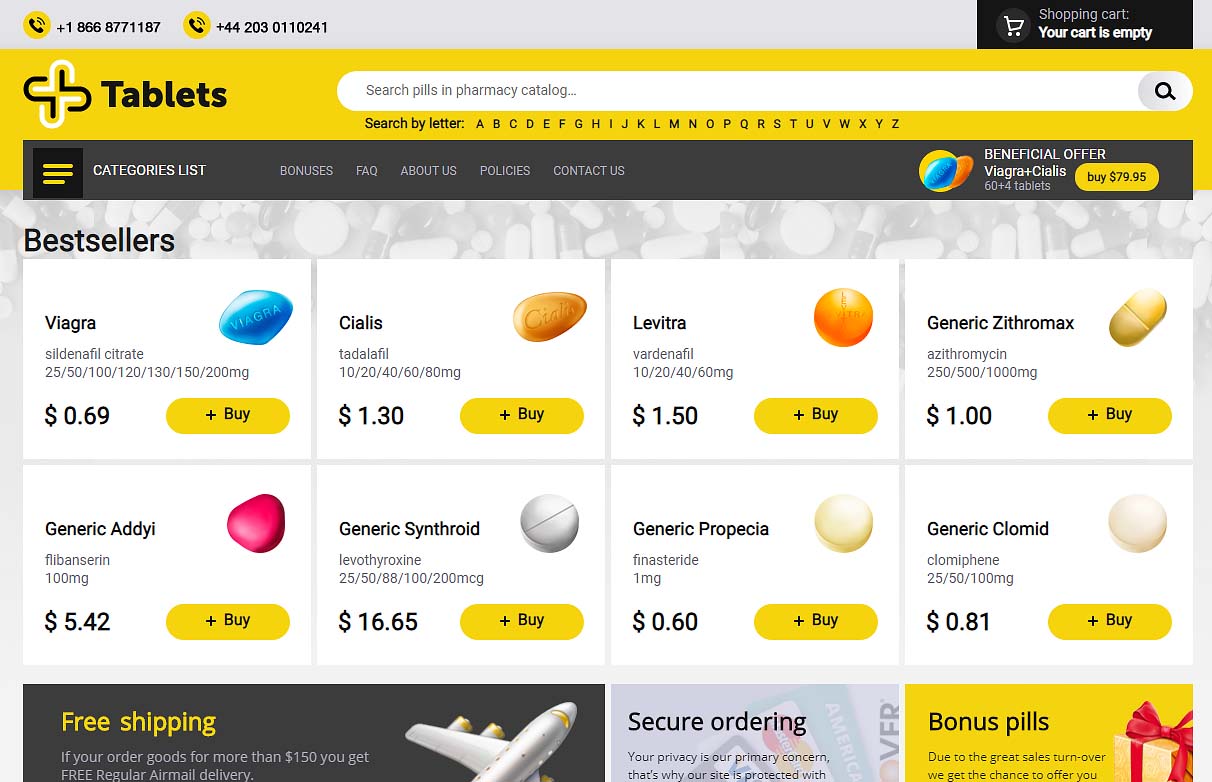Click the orange Cialis pill image
1212x782 pixels.
pos(550,317)
